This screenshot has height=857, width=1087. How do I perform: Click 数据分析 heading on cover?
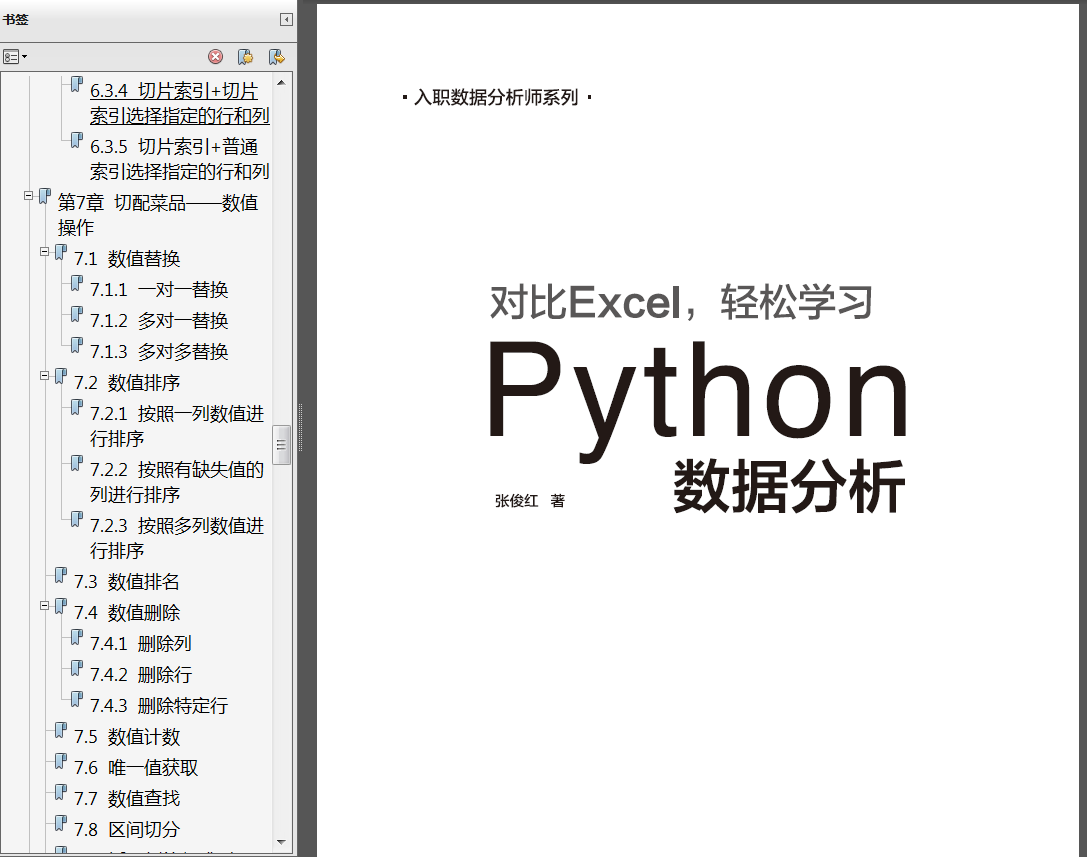[789, 487]
